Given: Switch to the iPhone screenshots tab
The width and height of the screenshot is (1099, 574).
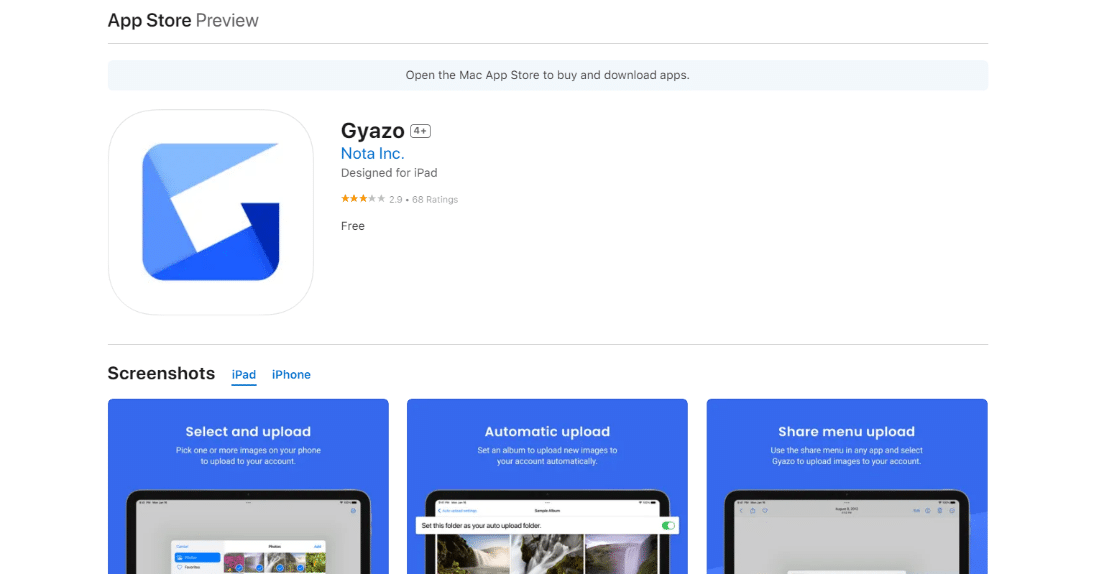Looking at the screenshot, I should 291,374.
